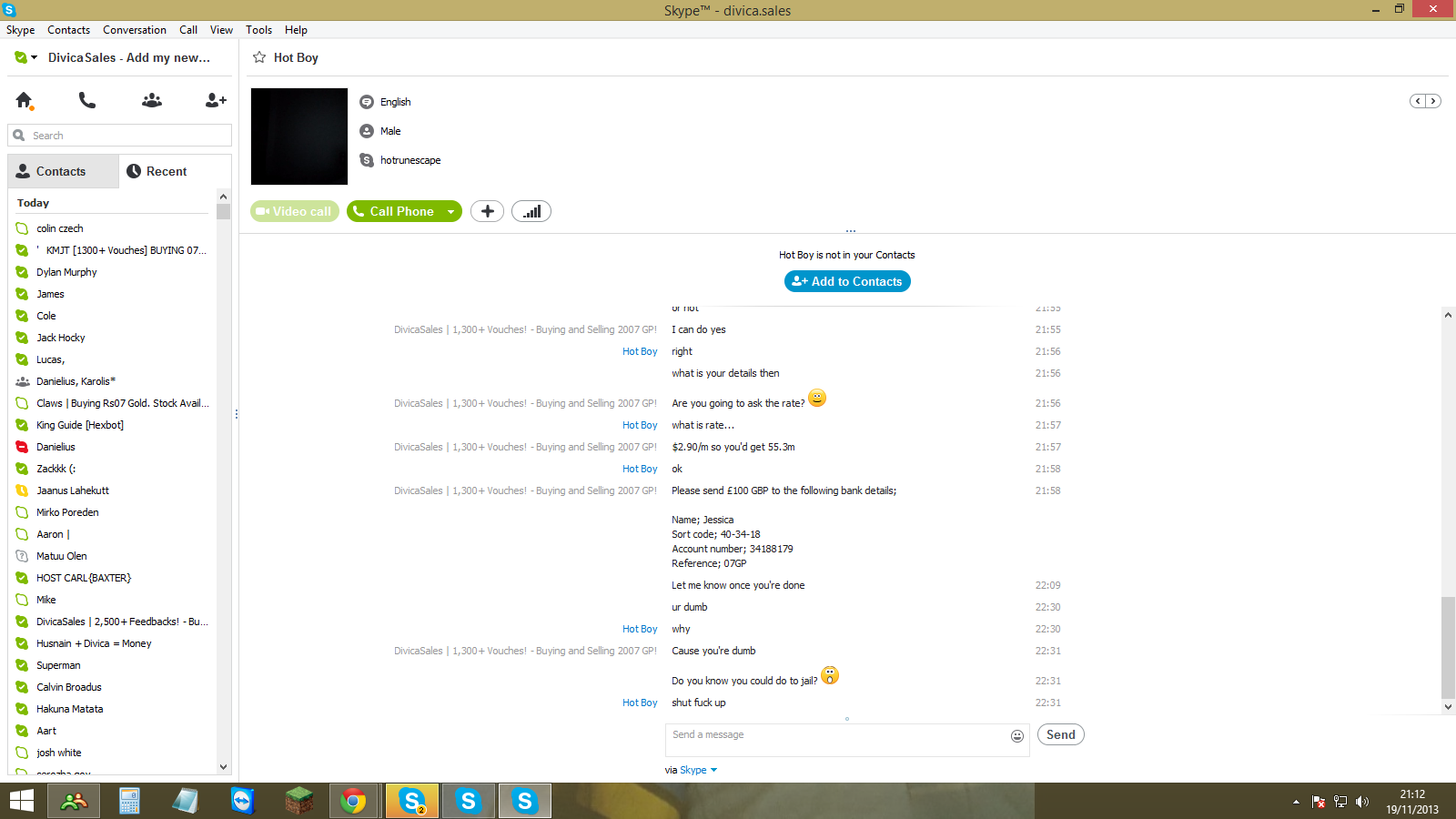Click the Search contacts field
The width and height of the screenshot is (1456, 819).
coord(120,136)
